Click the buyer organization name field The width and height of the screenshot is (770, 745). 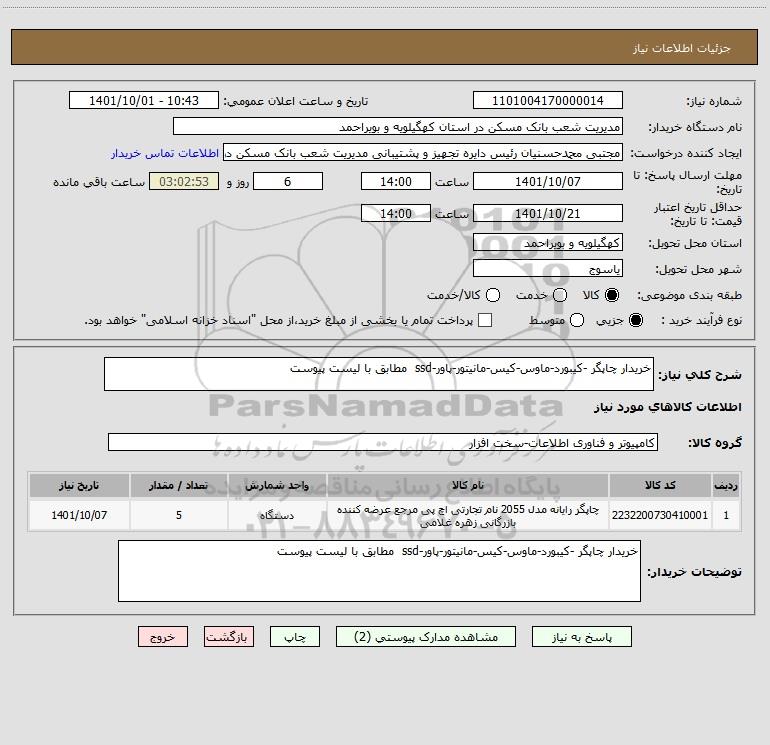pos(398,127)
